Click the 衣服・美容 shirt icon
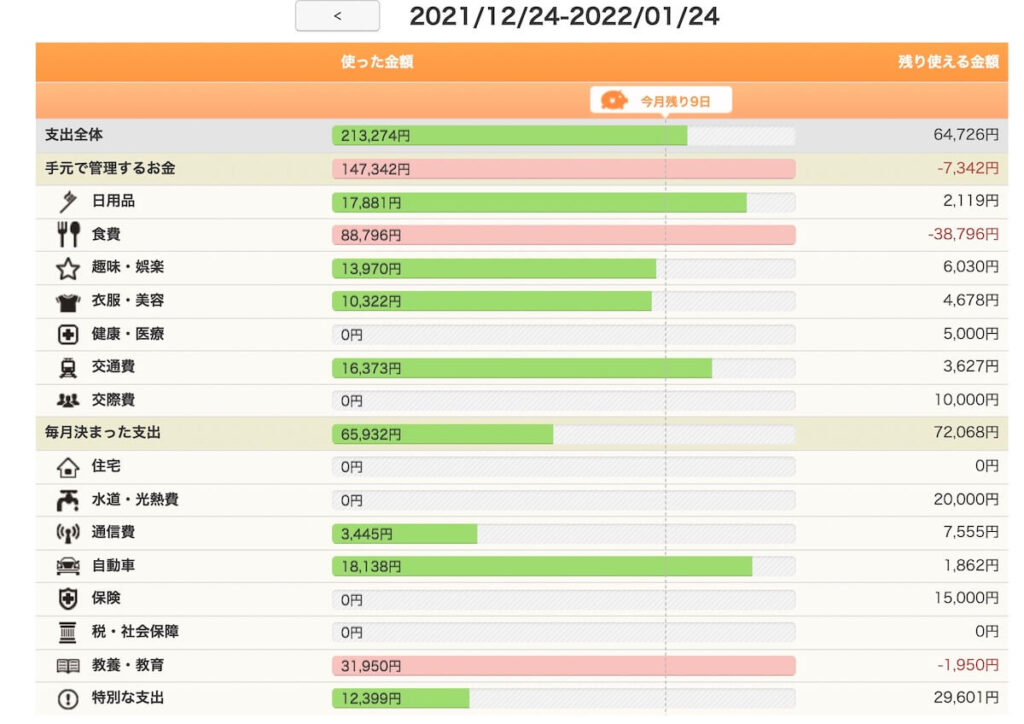 click(x=68, y=302)
